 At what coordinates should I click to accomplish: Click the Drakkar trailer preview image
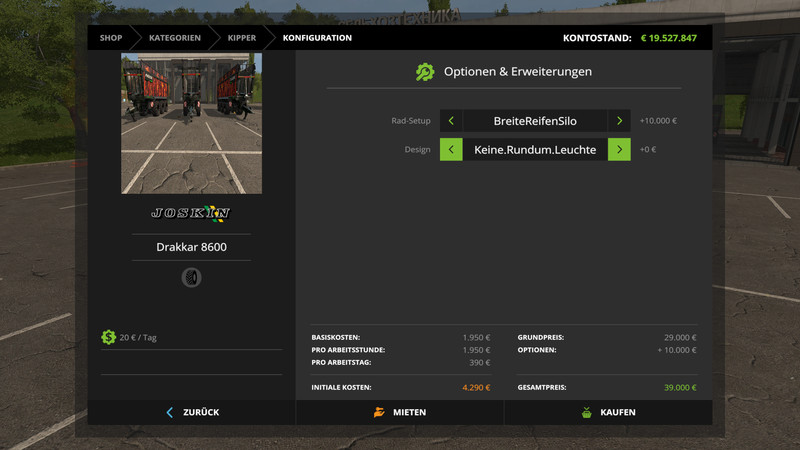[191, 123]
